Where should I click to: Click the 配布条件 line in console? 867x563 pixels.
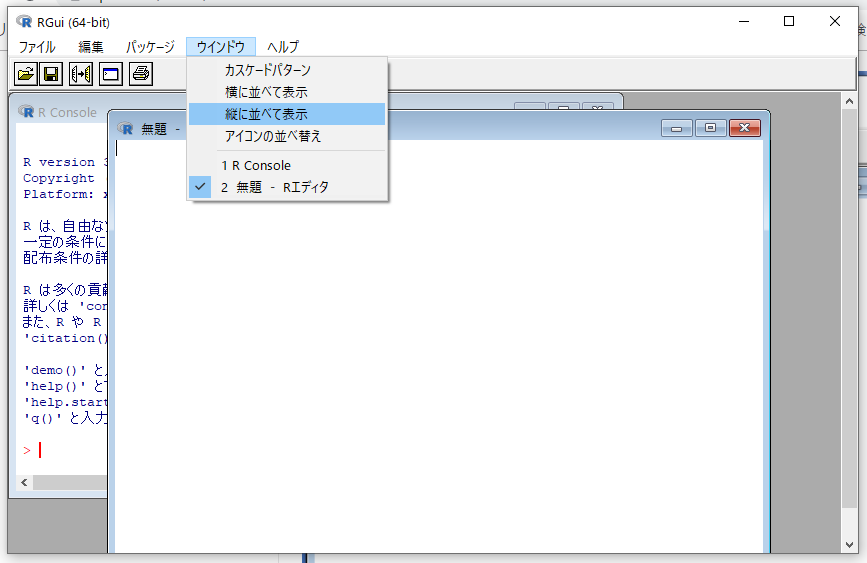pyautogui.click(x=65, y=258)
